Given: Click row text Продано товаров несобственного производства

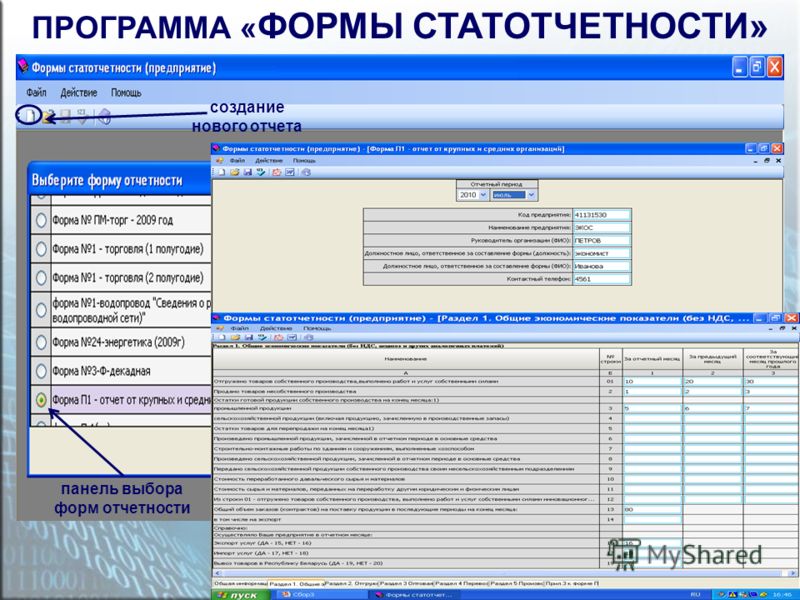Looking at the screenshot, I should point(285,391).
